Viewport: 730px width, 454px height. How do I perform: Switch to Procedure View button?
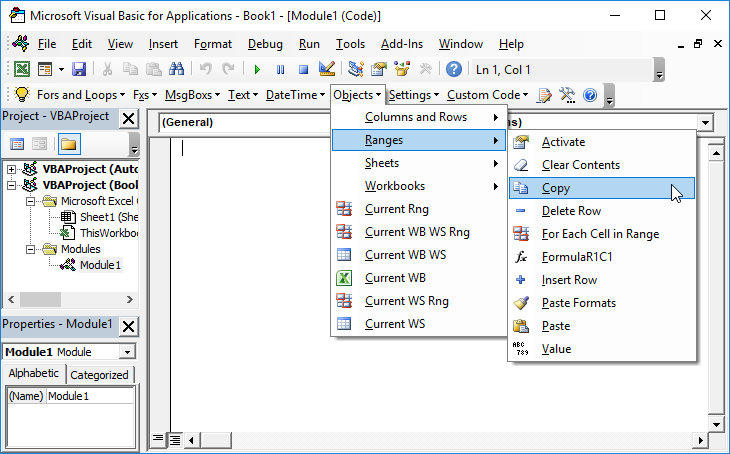tap(158, 439)
